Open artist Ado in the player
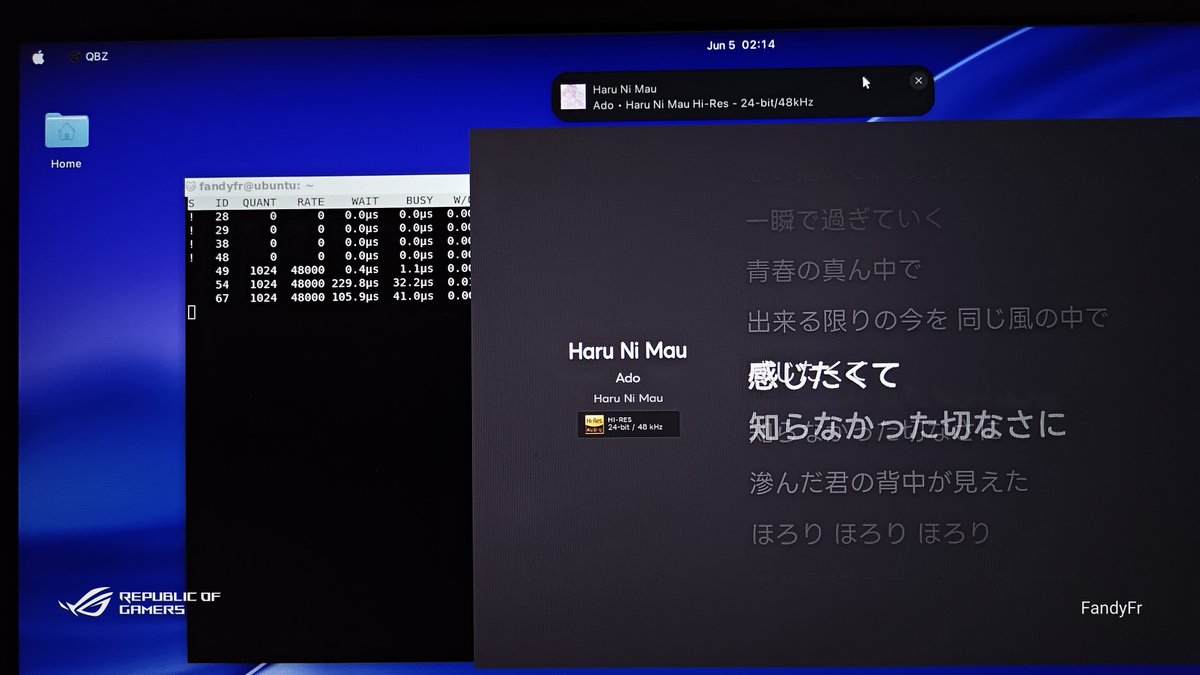The image size is (1200, 675). click(x=628, y=378)
